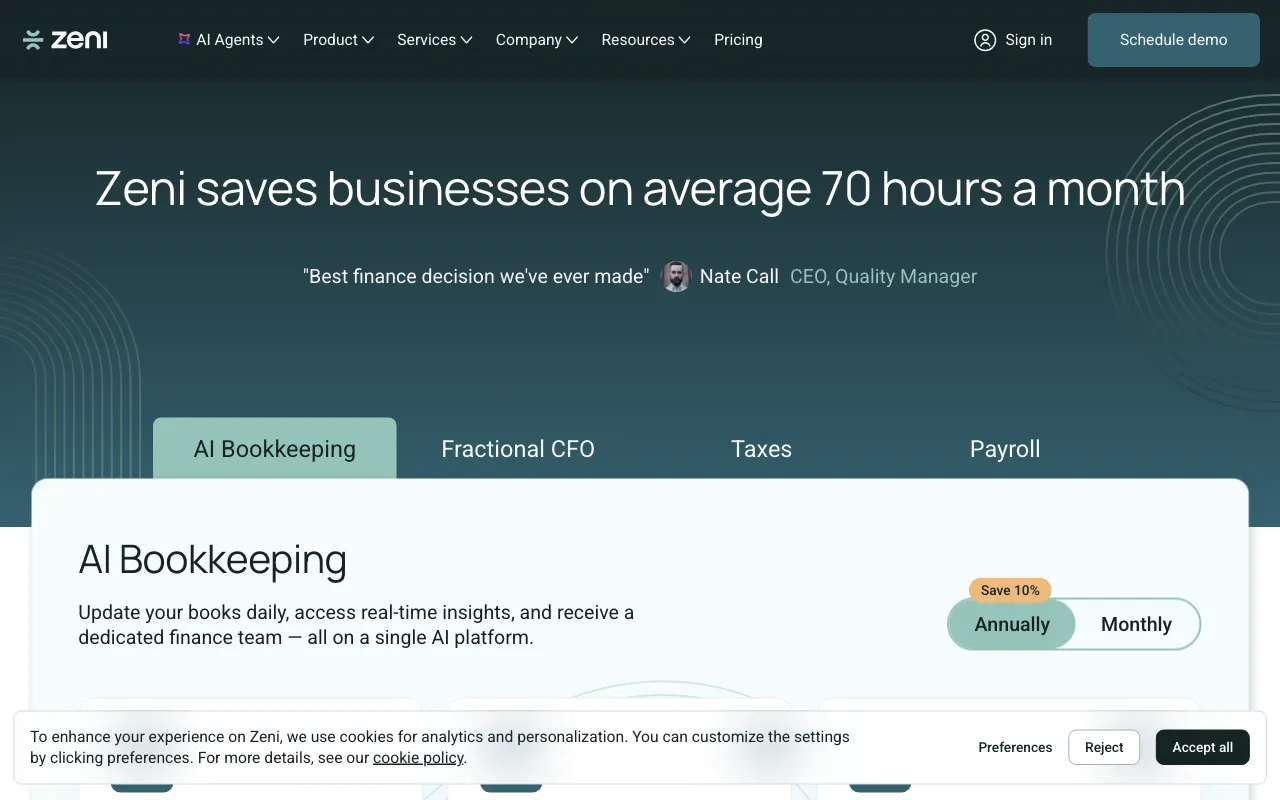Image resolution: width=1280 pixels, height=800 pixels.
Task: Click the Save 10% badge
Action: click(1010, 590)
